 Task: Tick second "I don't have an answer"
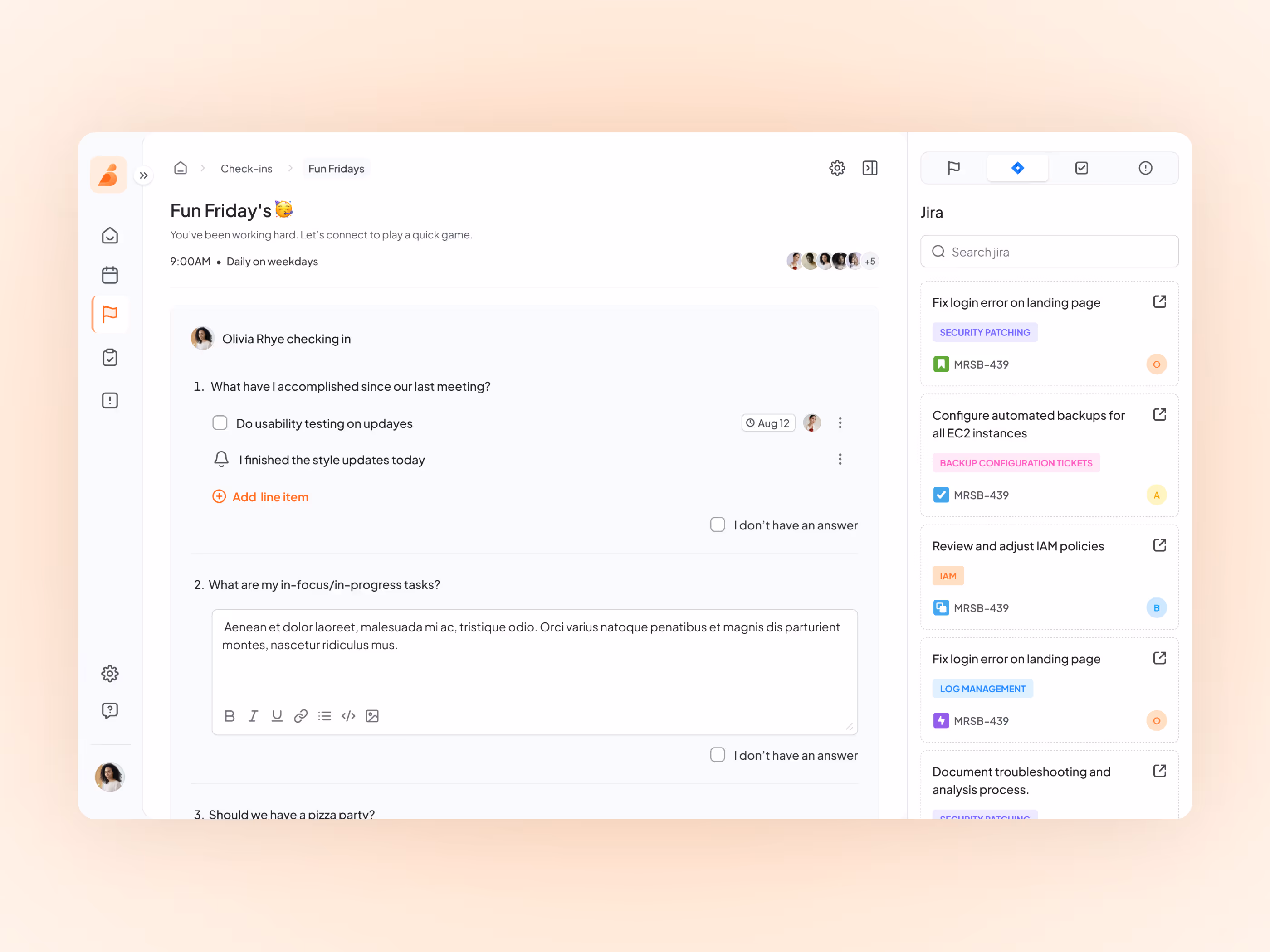pyautogui.click(x=718, y=755)
